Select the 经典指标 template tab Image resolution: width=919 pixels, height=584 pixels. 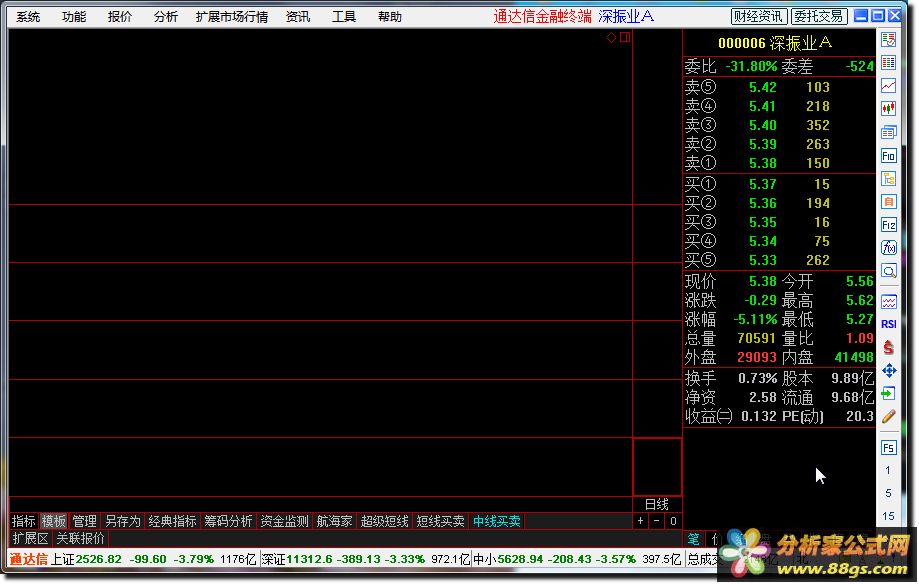click(172, 521)
